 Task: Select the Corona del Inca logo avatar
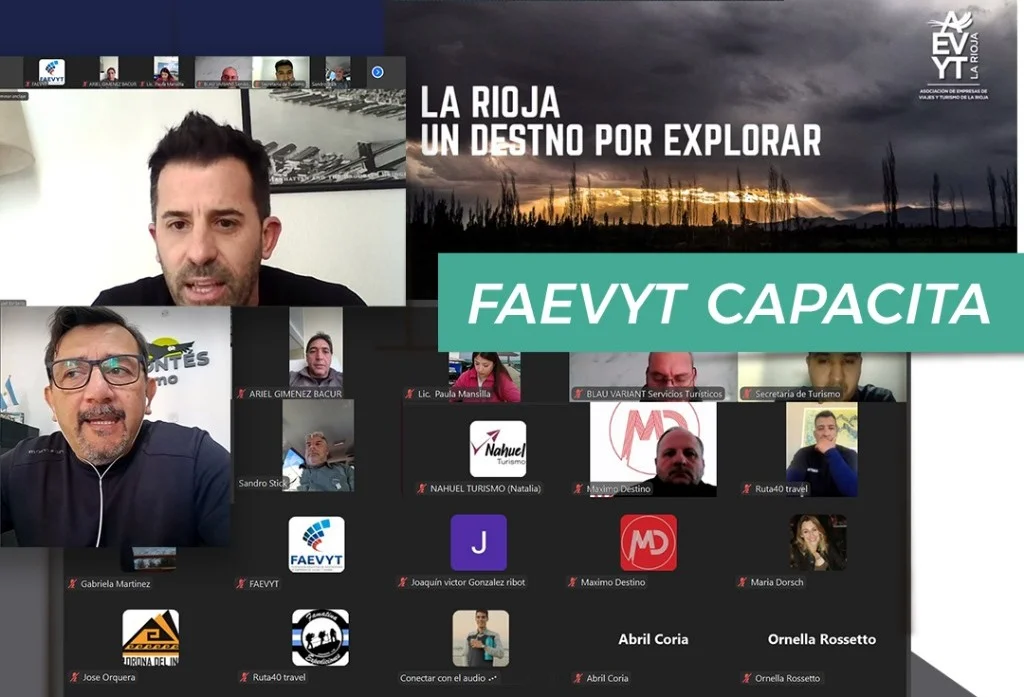pyautogui.click(x=150, y=637)
